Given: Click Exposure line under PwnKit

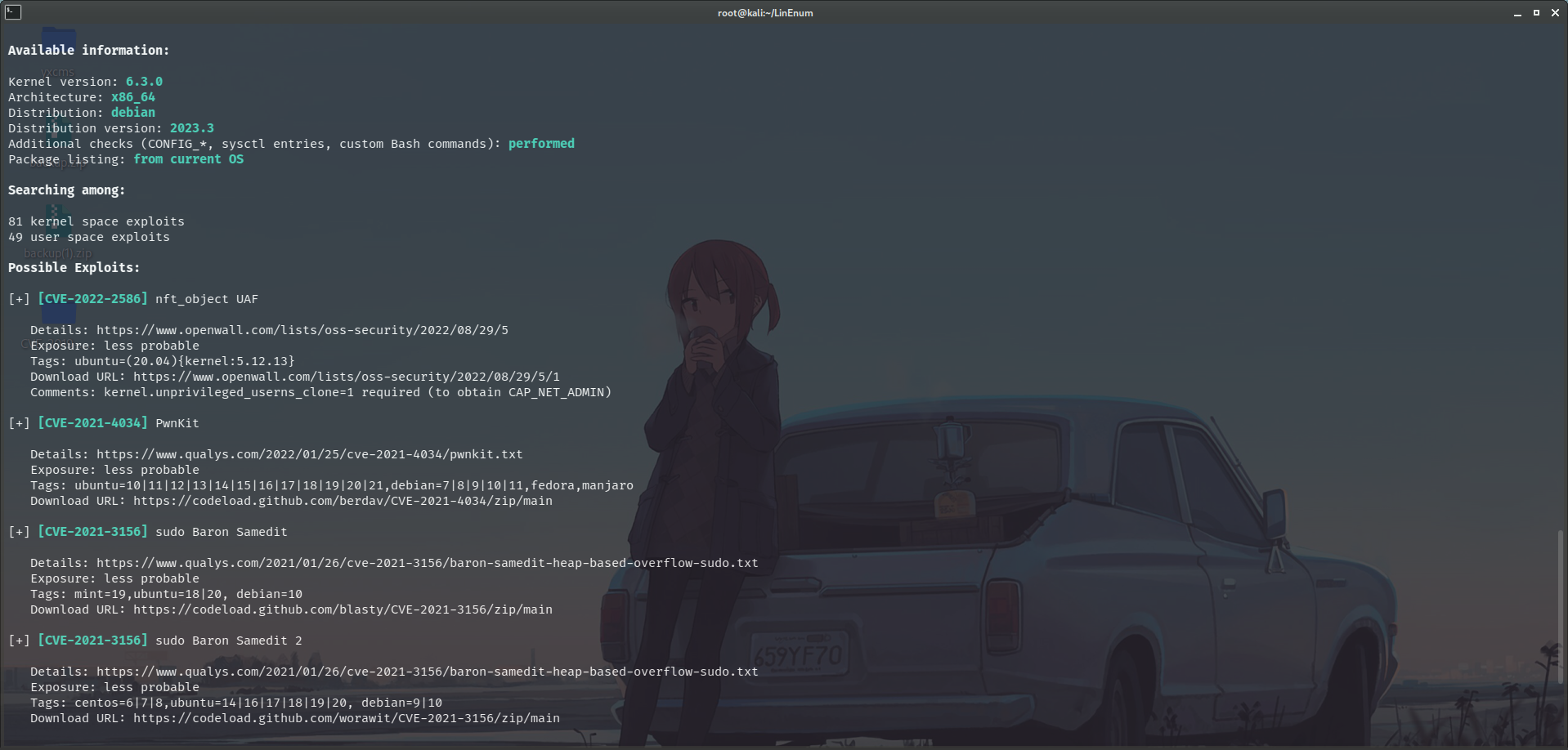Looking at the screenshot, I should coord(114,470).
